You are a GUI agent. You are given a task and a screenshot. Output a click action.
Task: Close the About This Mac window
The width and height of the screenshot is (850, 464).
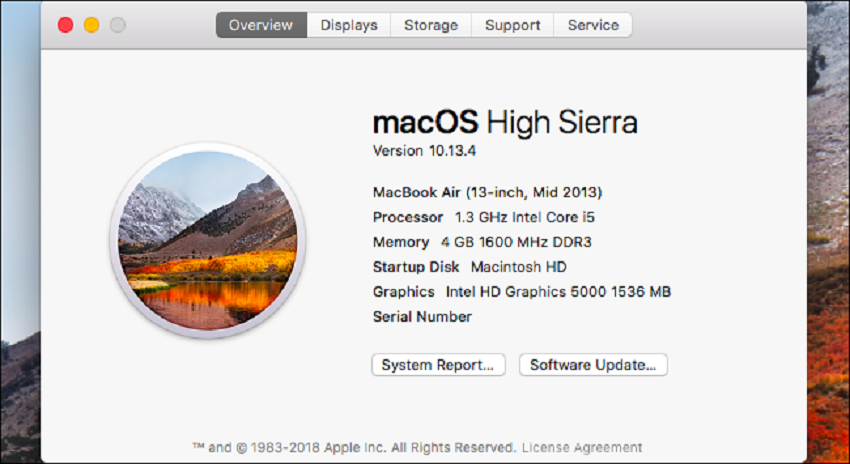pyautogui.click(x=66, y=25)
